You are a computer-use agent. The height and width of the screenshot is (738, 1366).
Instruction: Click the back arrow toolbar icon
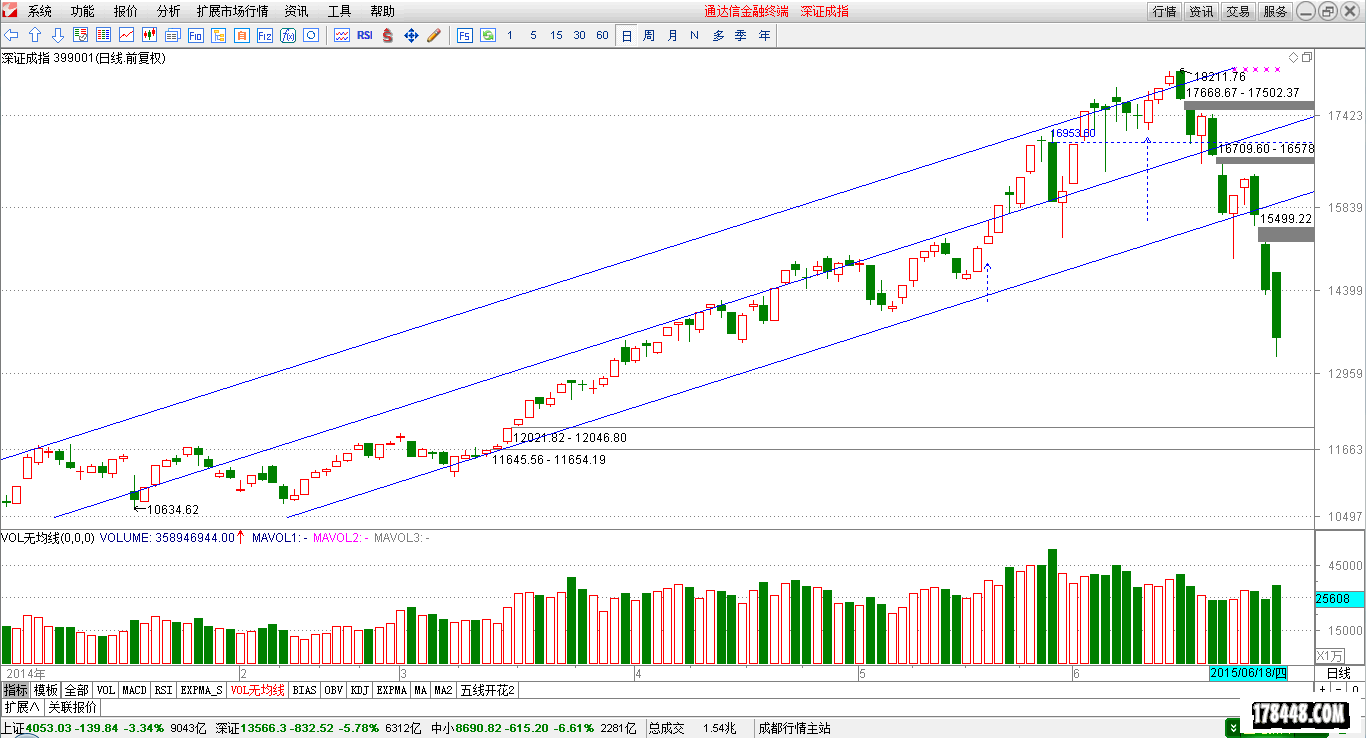click(12, 35)
